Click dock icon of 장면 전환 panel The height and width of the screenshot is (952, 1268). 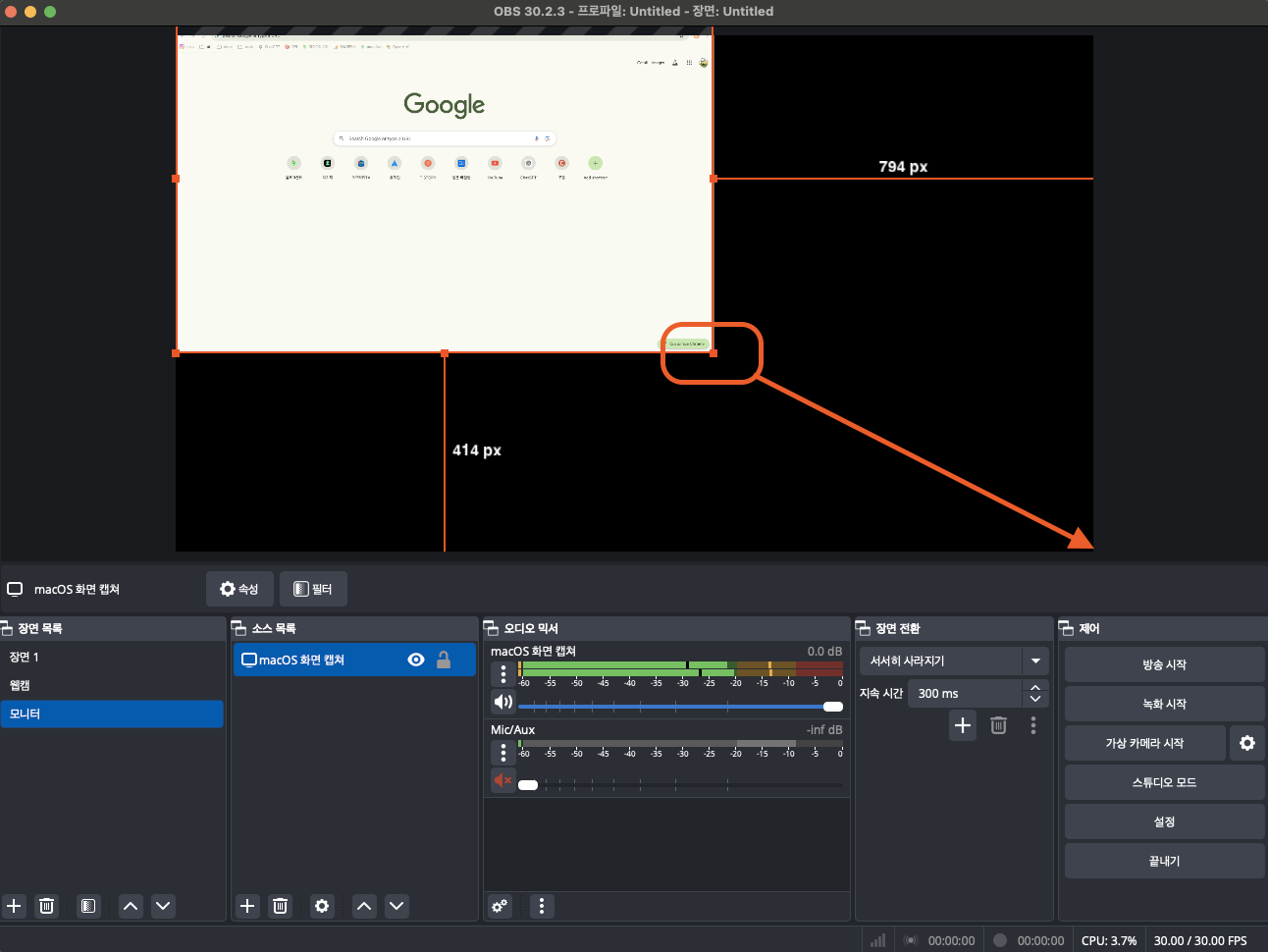864,628
